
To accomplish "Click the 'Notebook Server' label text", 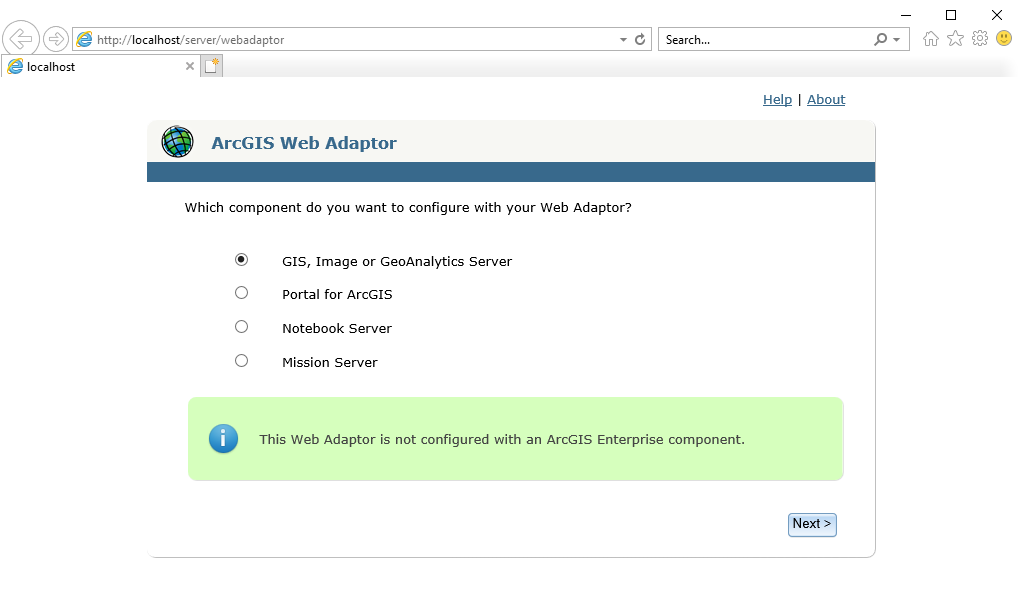I will pyautogui.click(x=337, y=328).
